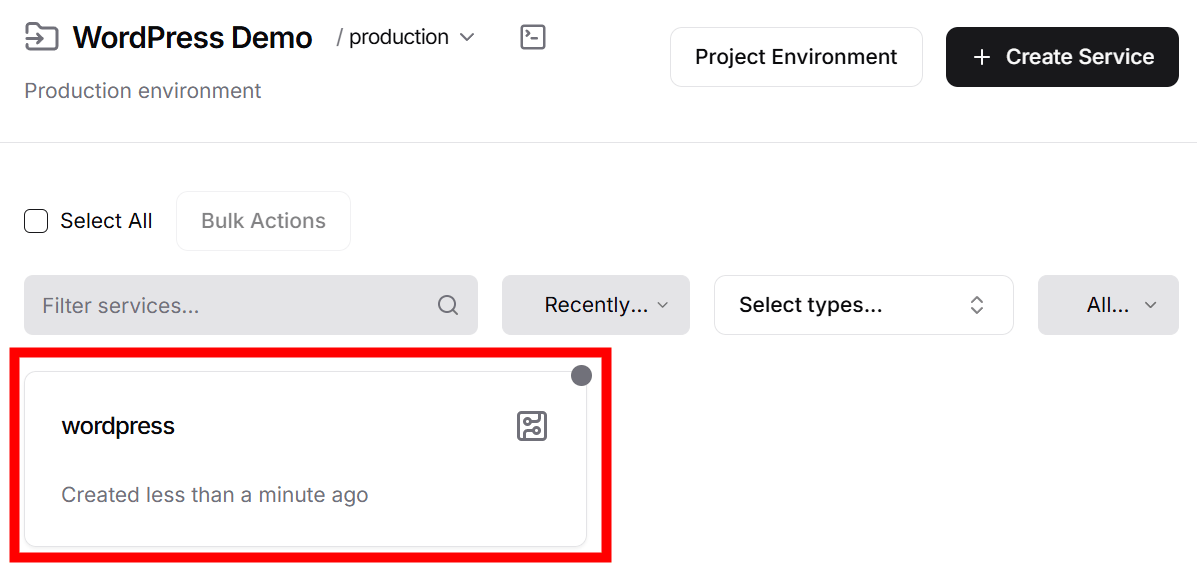Click the up-down arrows in Select types
Screen dimensions: 1197x568
(x=977, y=305)
